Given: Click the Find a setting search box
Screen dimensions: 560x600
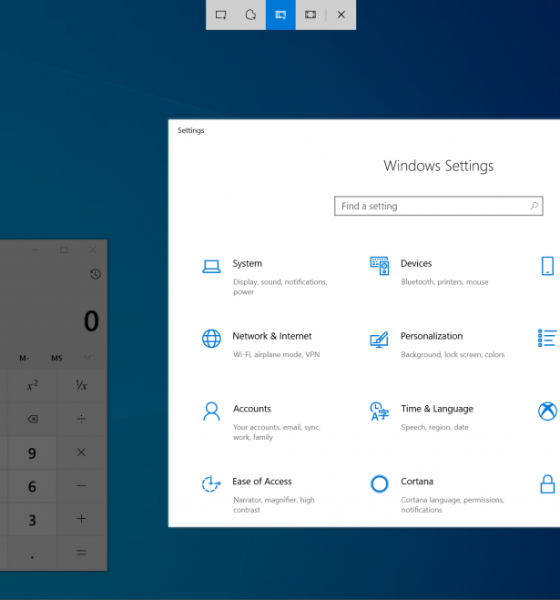Looking at the screenshot, I should tap(438, 206).
